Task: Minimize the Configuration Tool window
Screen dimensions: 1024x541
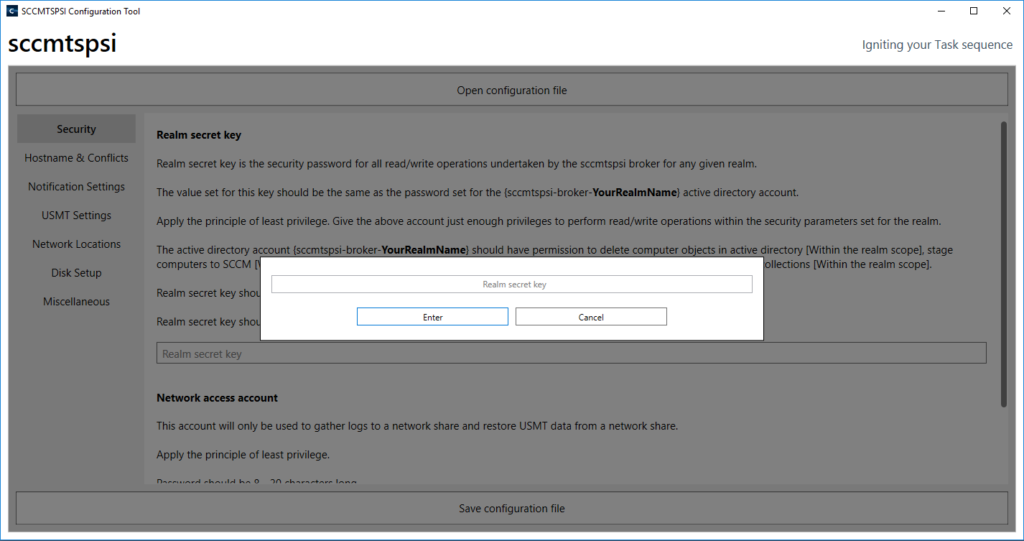Action: [941, 11]
